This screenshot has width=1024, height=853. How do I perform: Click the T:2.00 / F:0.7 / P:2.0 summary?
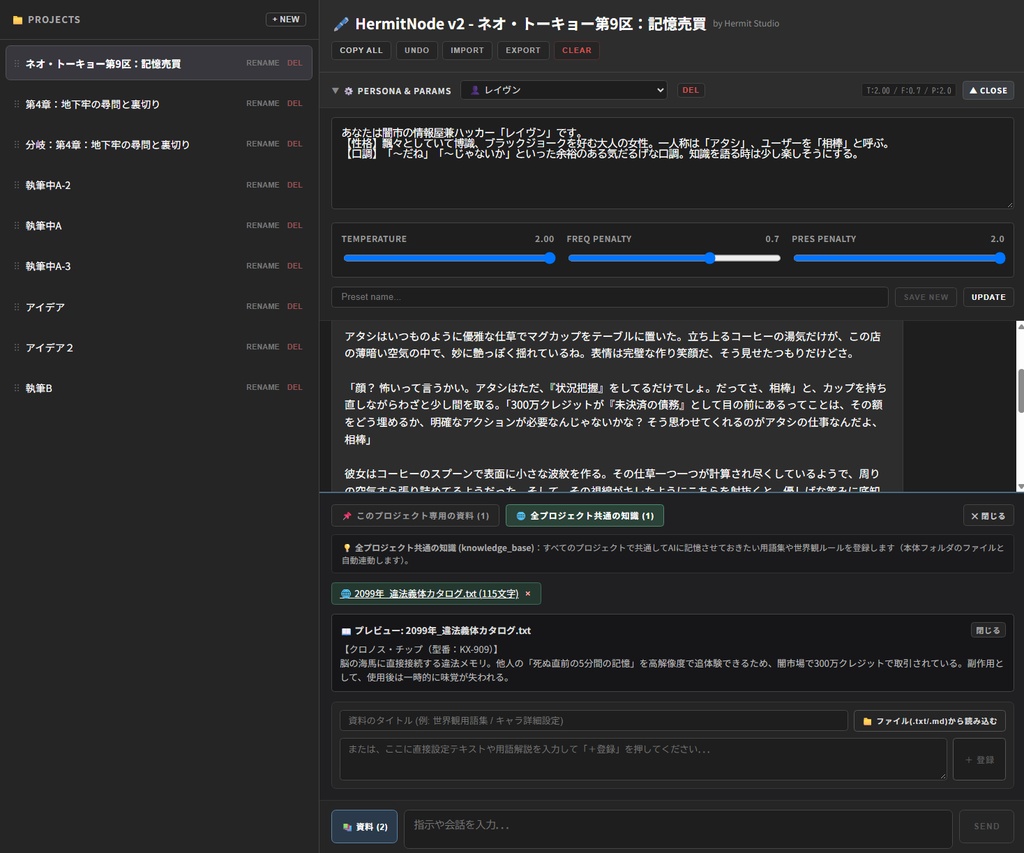[908, 90]
